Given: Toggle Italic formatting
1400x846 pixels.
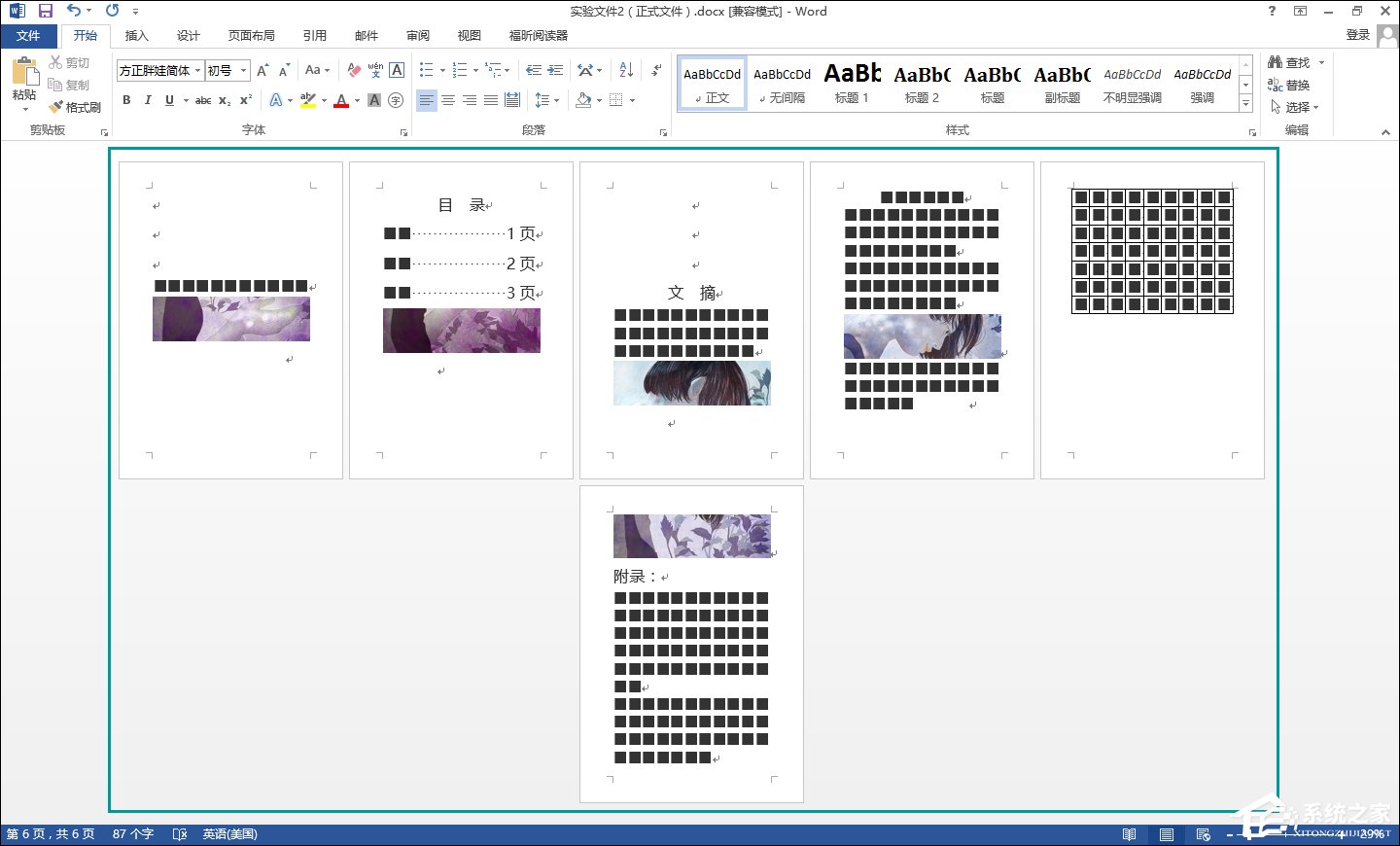Looking at the screenshot, I should point(148,100).
